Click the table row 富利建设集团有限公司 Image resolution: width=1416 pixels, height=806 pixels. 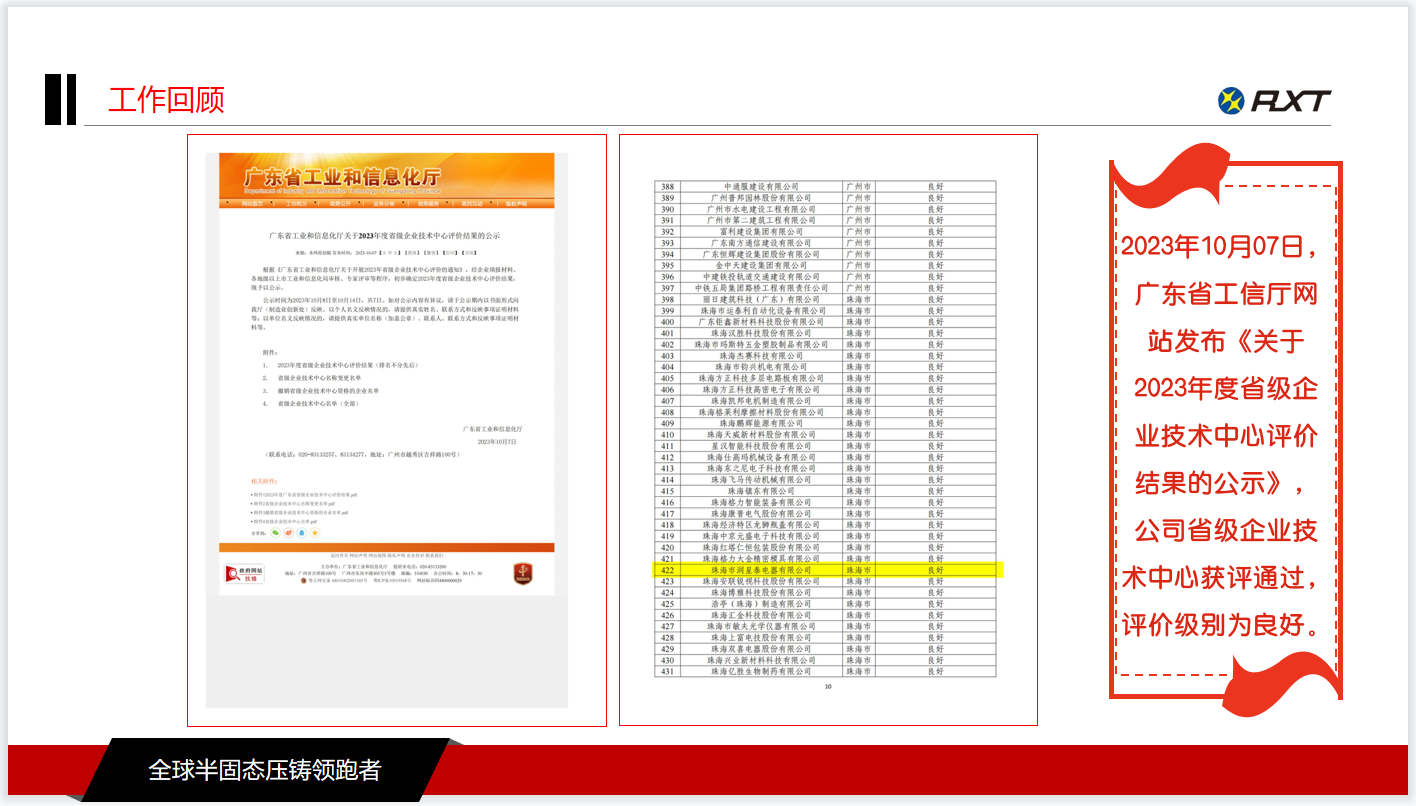[x=825, y=232]
